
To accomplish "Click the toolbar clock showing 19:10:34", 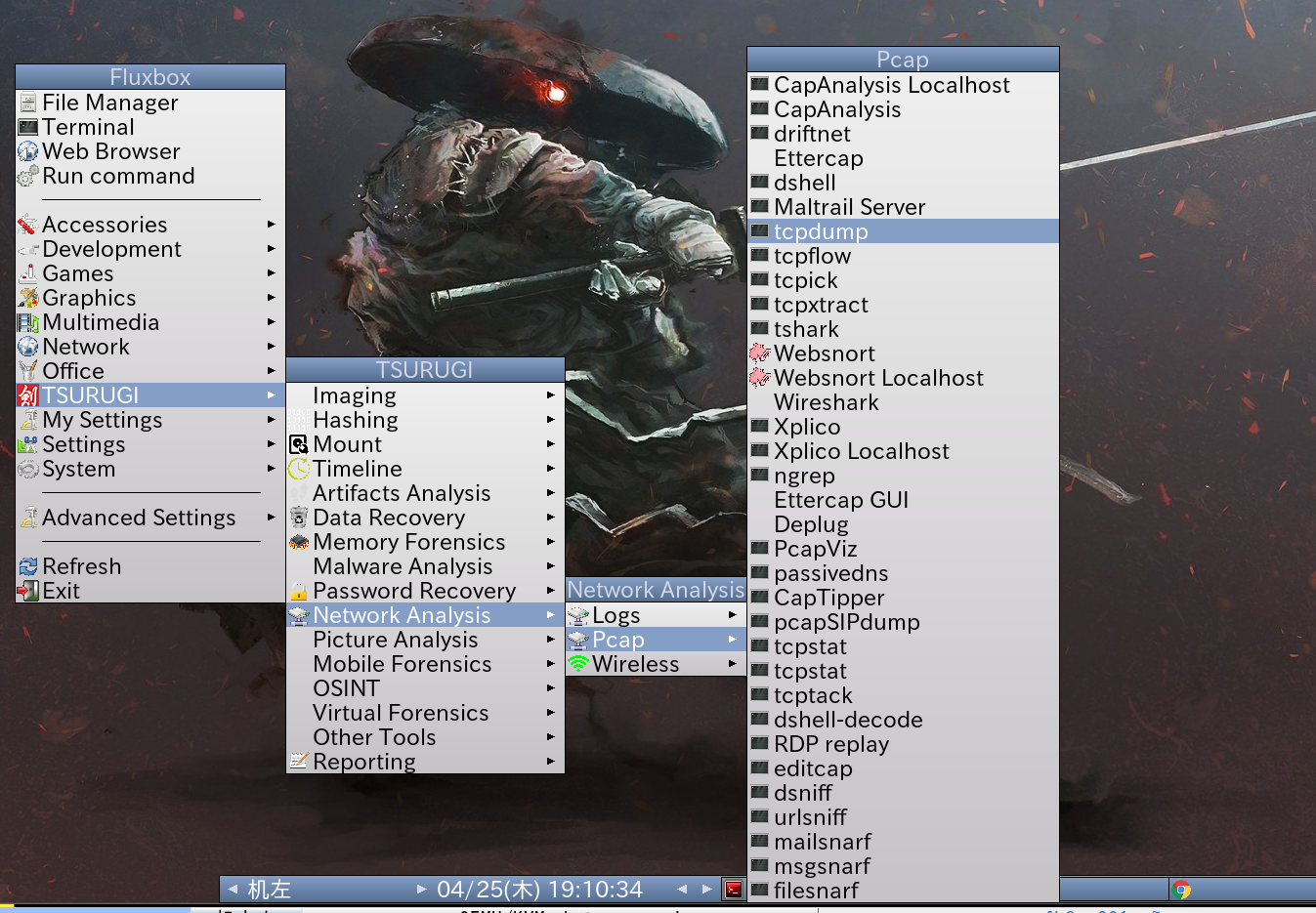I will [x=540, y=890].
